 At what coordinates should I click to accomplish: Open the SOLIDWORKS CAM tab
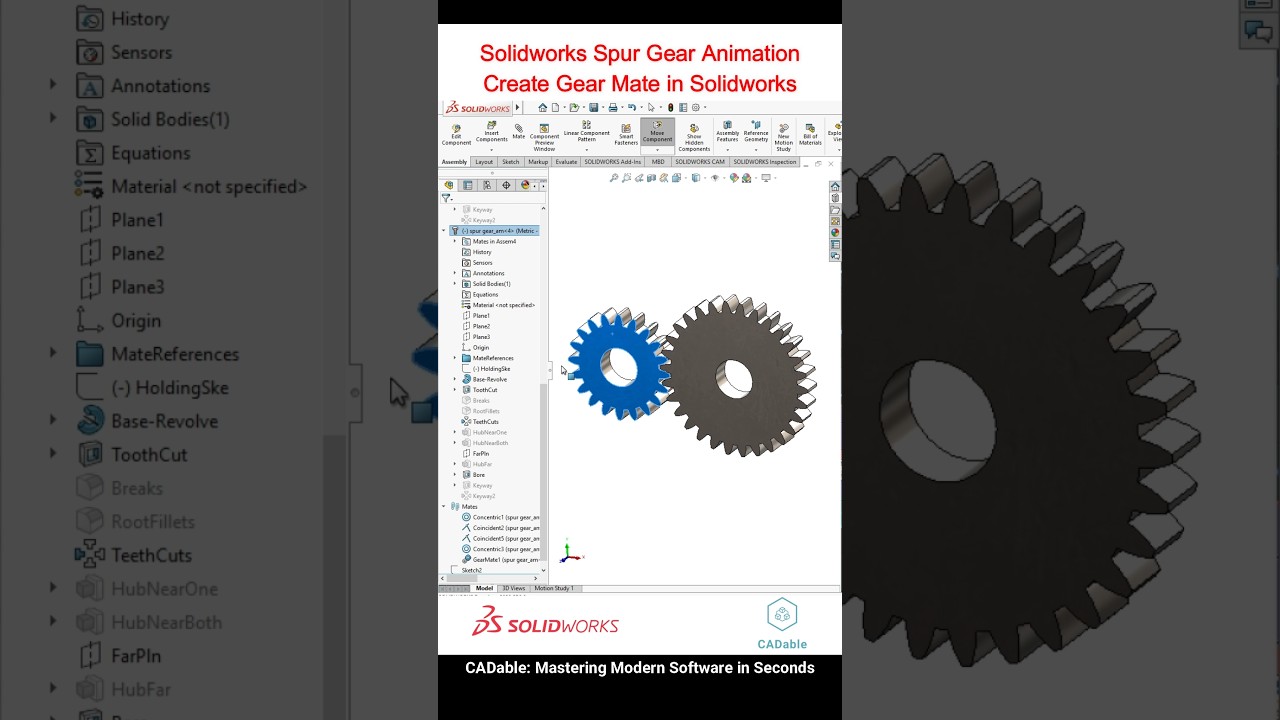(700, 162)
